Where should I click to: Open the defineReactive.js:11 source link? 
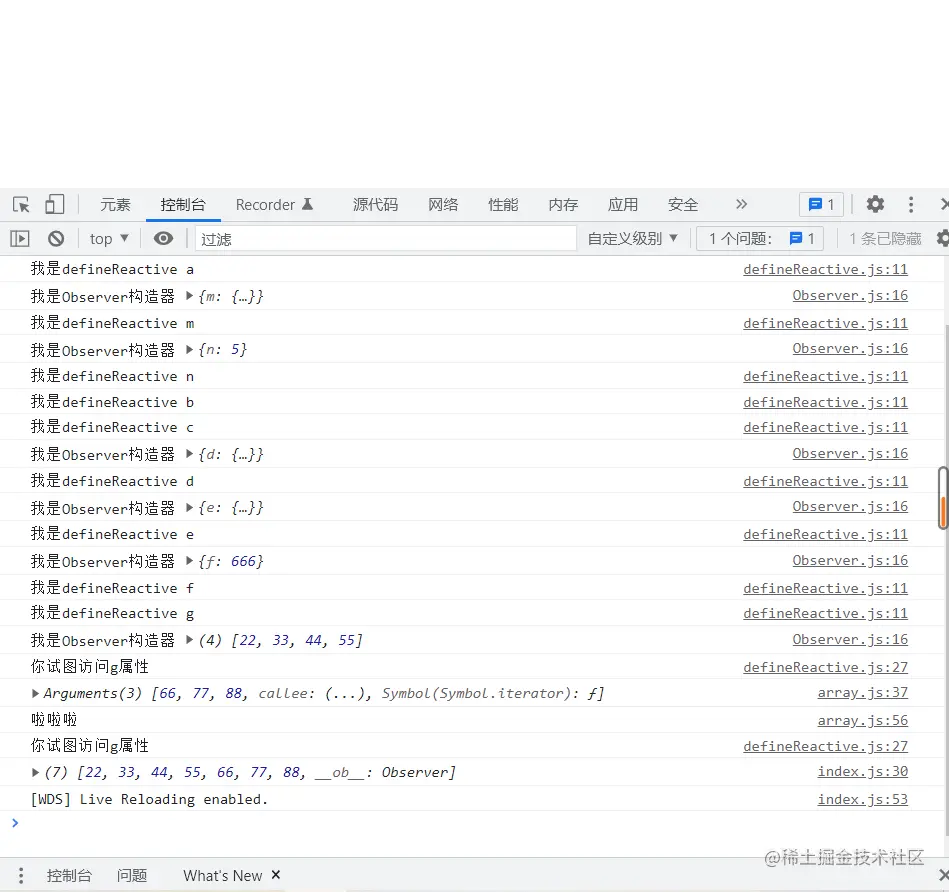click(x=825, y=269)
